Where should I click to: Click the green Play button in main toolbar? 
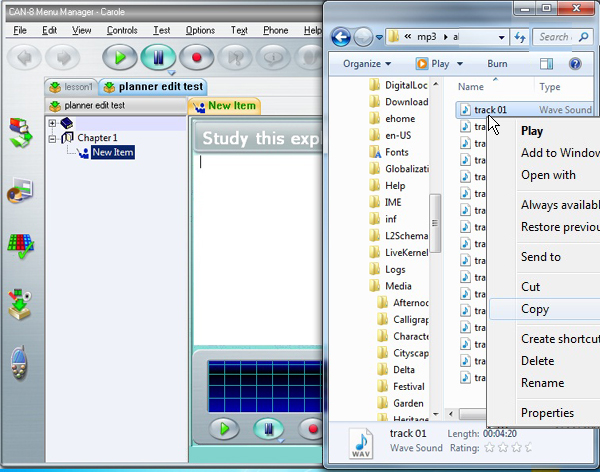121,57
